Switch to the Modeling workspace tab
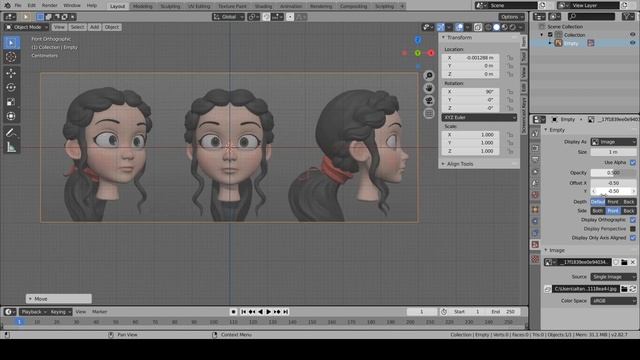The width and height of the screenshot is (640, 360). [x=142, y=6]
